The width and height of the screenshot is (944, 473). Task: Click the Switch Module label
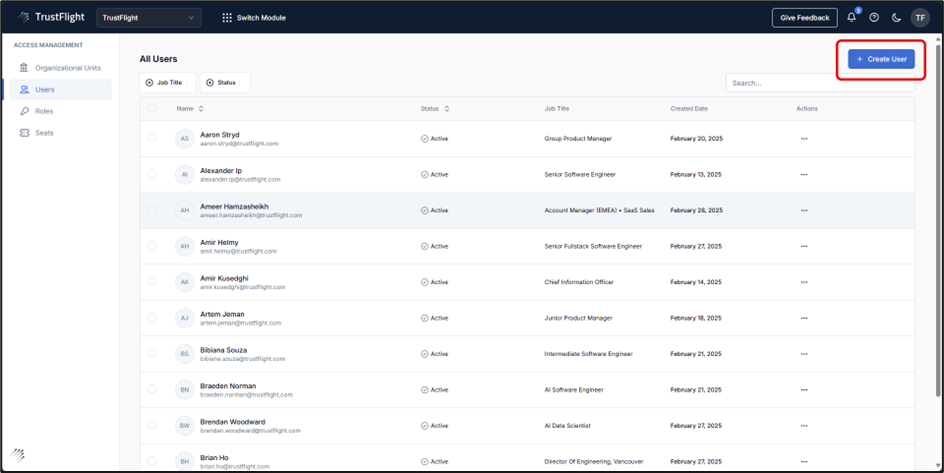261,18
